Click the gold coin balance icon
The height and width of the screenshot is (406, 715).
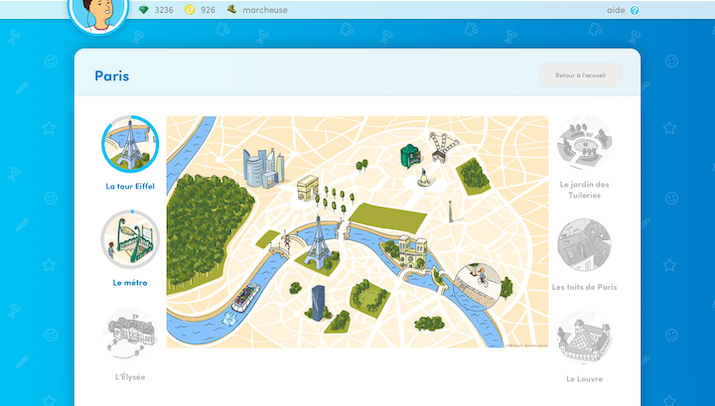[189, 10]
